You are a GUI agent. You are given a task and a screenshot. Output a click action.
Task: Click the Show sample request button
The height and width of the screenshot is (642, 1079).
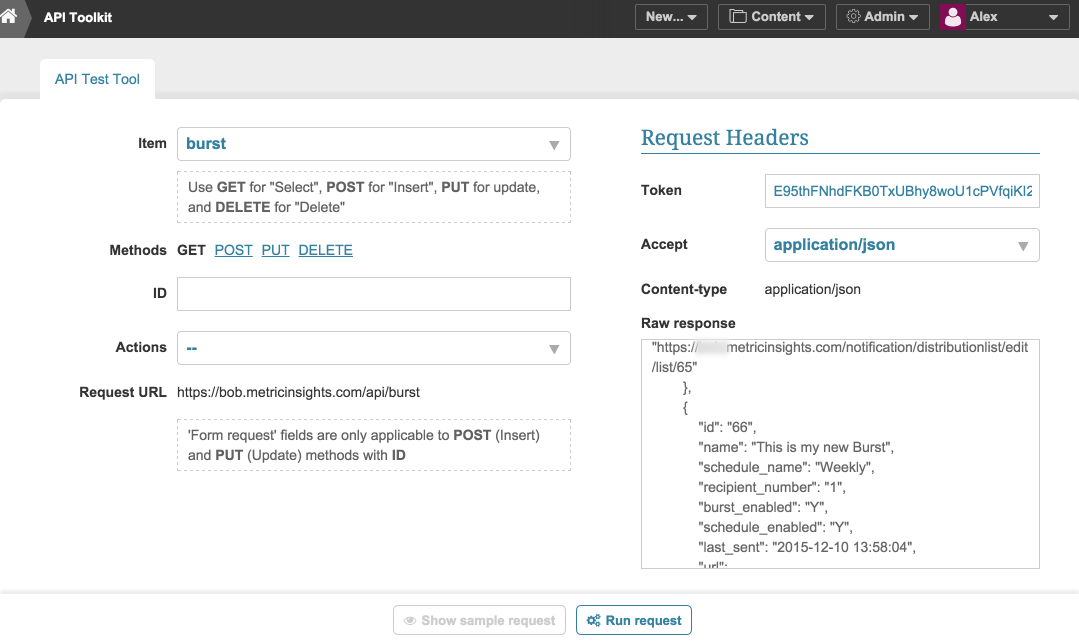pos(479,620)
